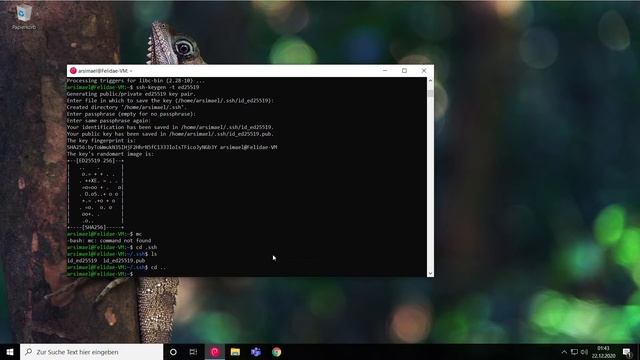Click the terminal scrollbar thumb
This screenshot has height=360, width=640.
430,93
